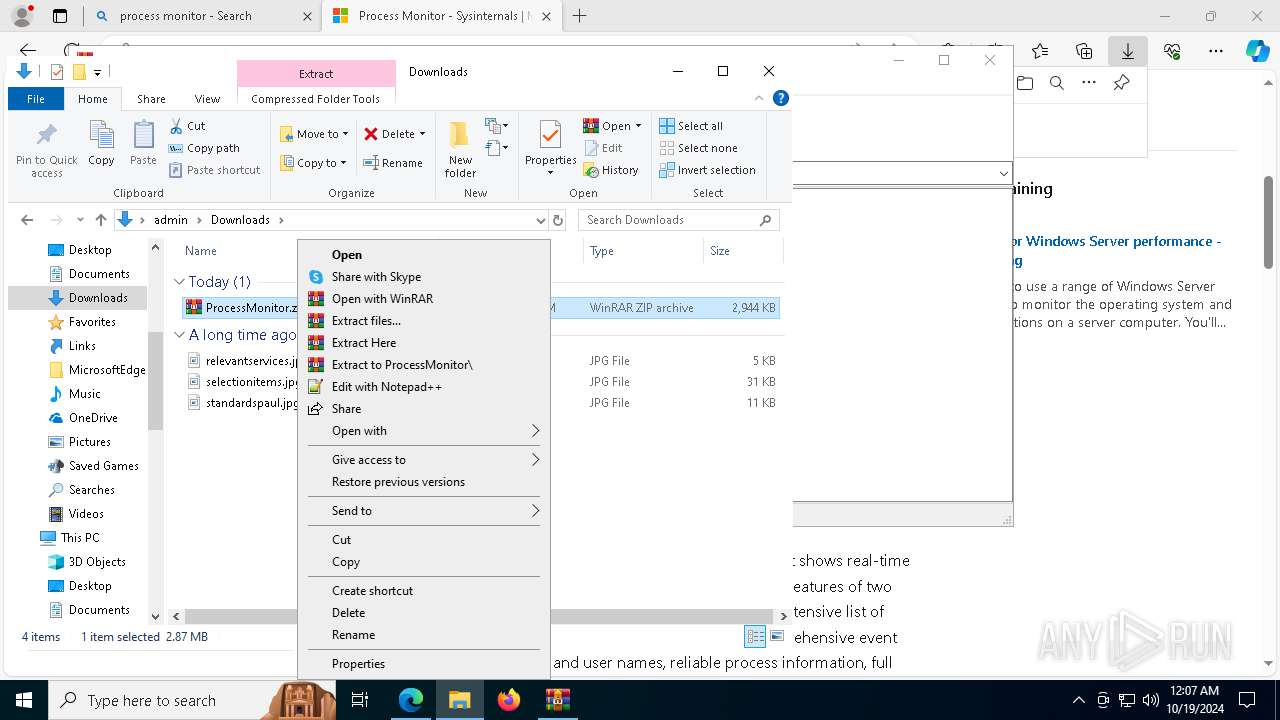
Task: Collapse the A long time ago group
Action: [179, 335]
